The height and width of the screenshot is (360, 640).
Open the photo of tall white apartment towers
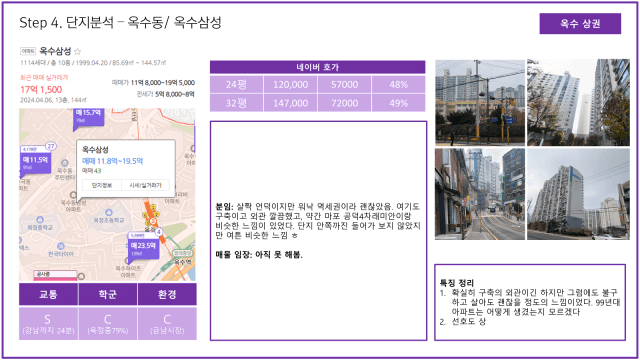point(578,102)
